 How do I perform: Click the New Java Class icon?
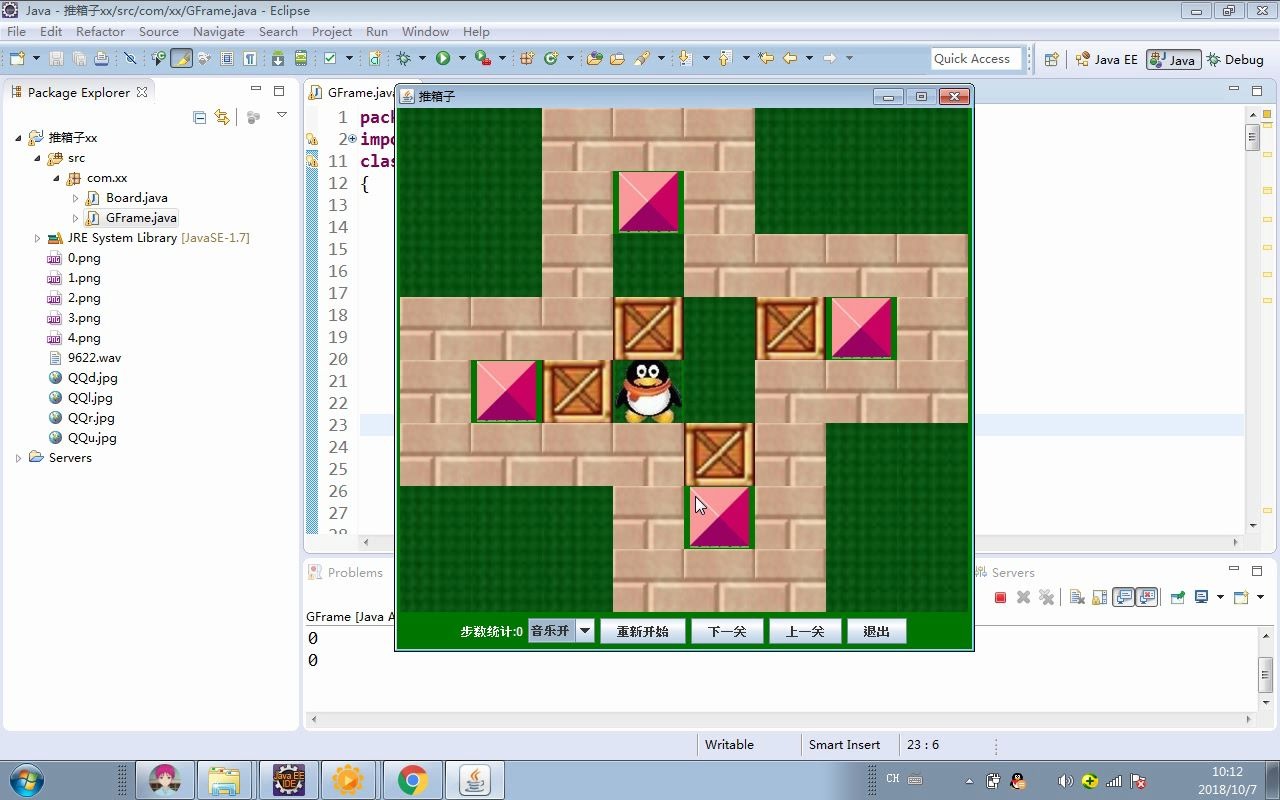550,58
